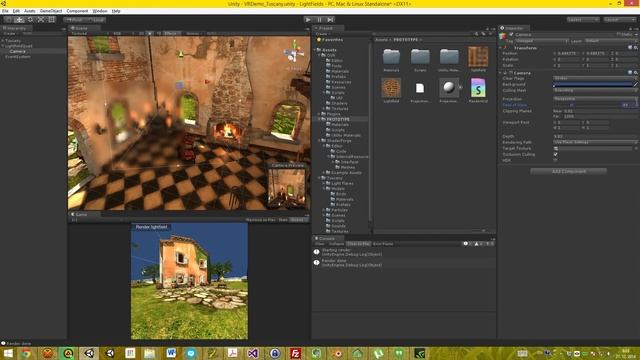Clear the Console log

pos(319,244)
